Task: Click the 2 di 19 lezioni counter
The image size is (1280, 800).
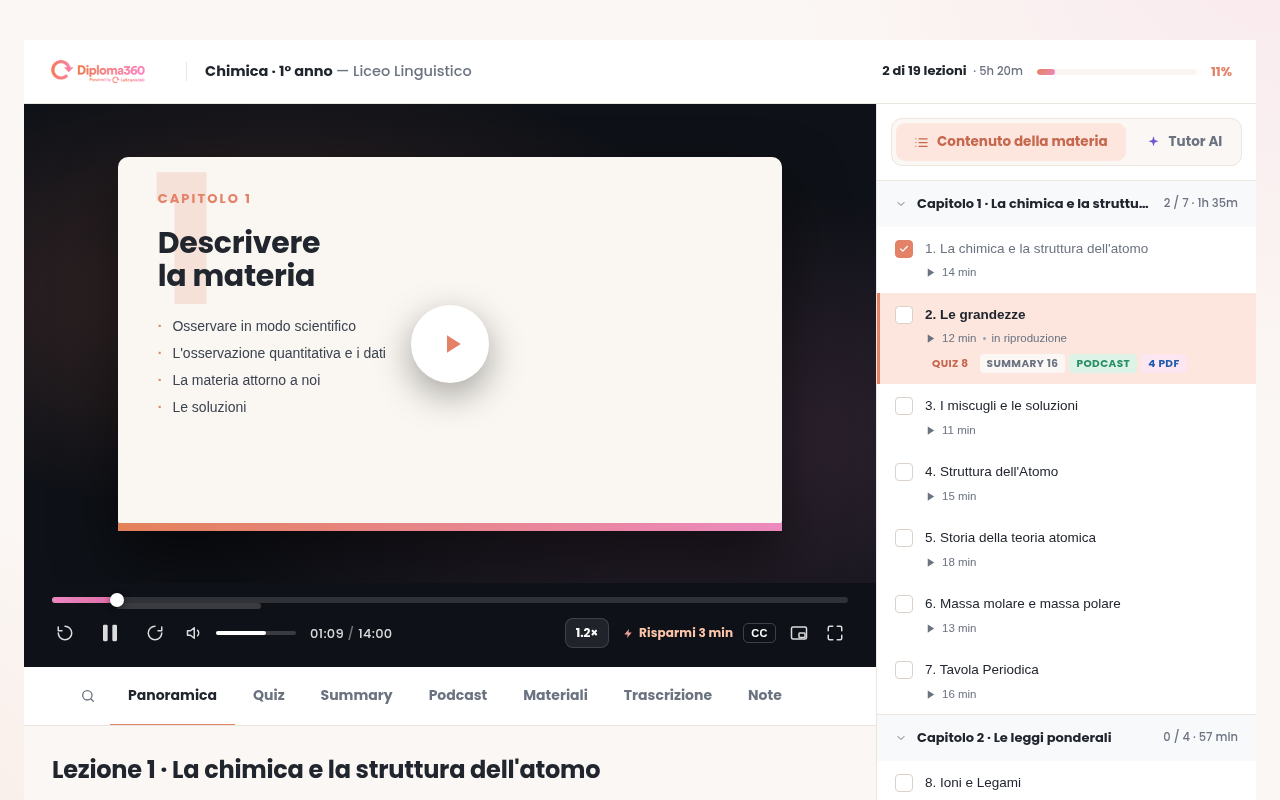Action: point(924,71)
